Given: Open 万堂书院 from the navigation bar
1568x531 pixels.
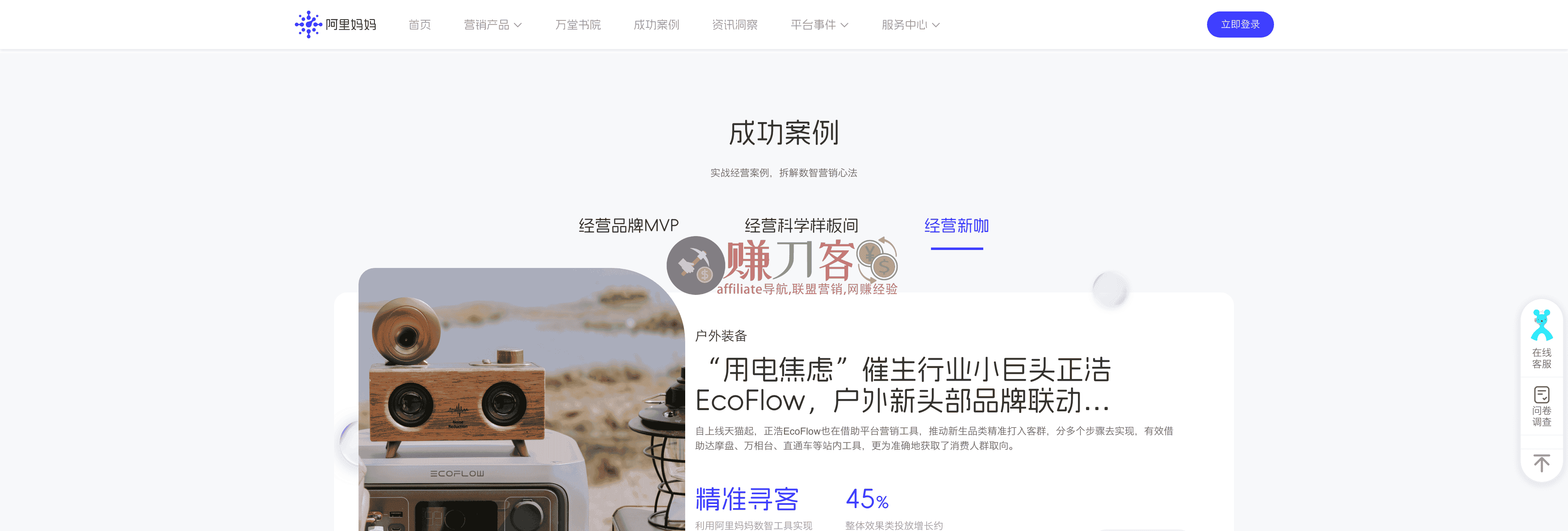Looking at the screenshot, I should pyautogui.click(x=578, y=25).
